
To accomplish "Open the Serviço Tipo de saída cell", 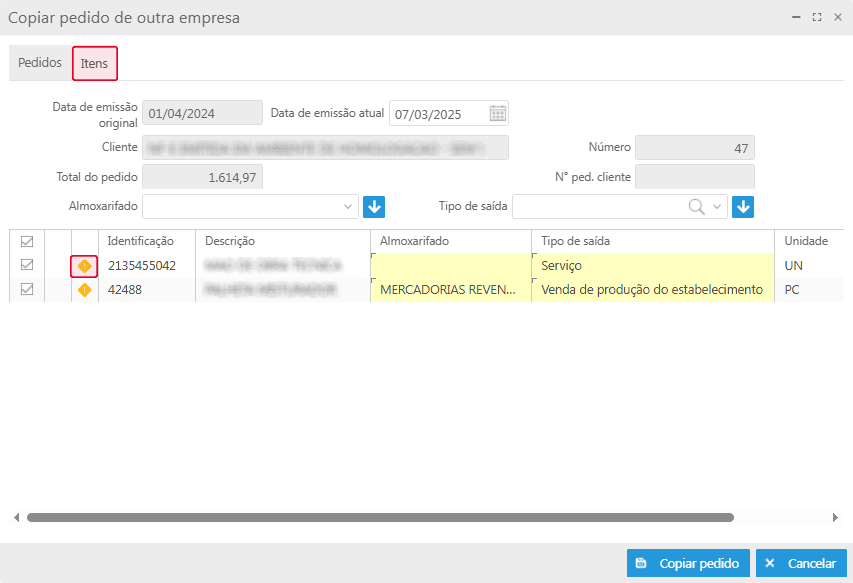I will click(652, 266).
